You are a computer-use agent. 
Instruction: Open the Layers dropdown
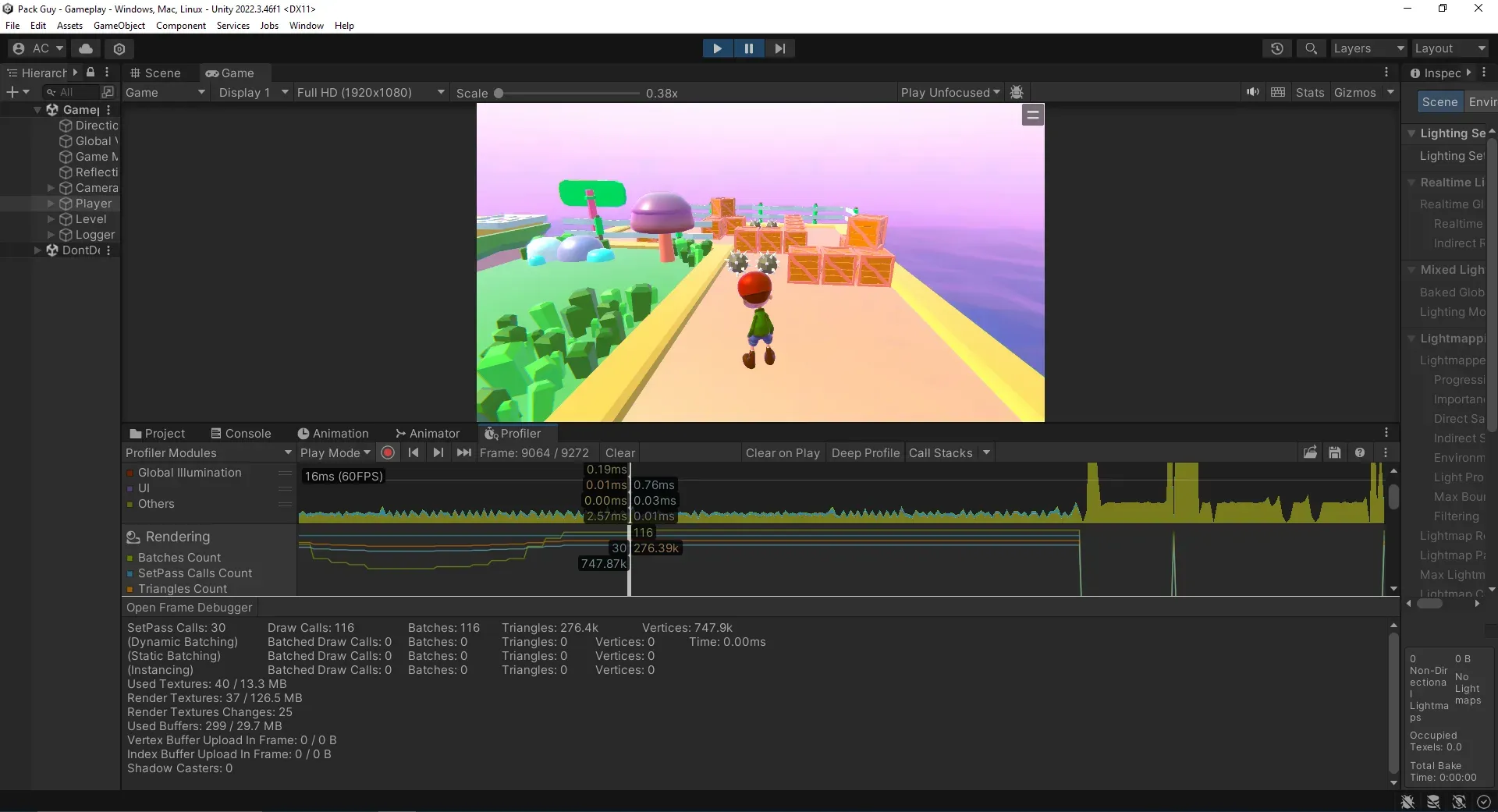[x=1368, y=48]
